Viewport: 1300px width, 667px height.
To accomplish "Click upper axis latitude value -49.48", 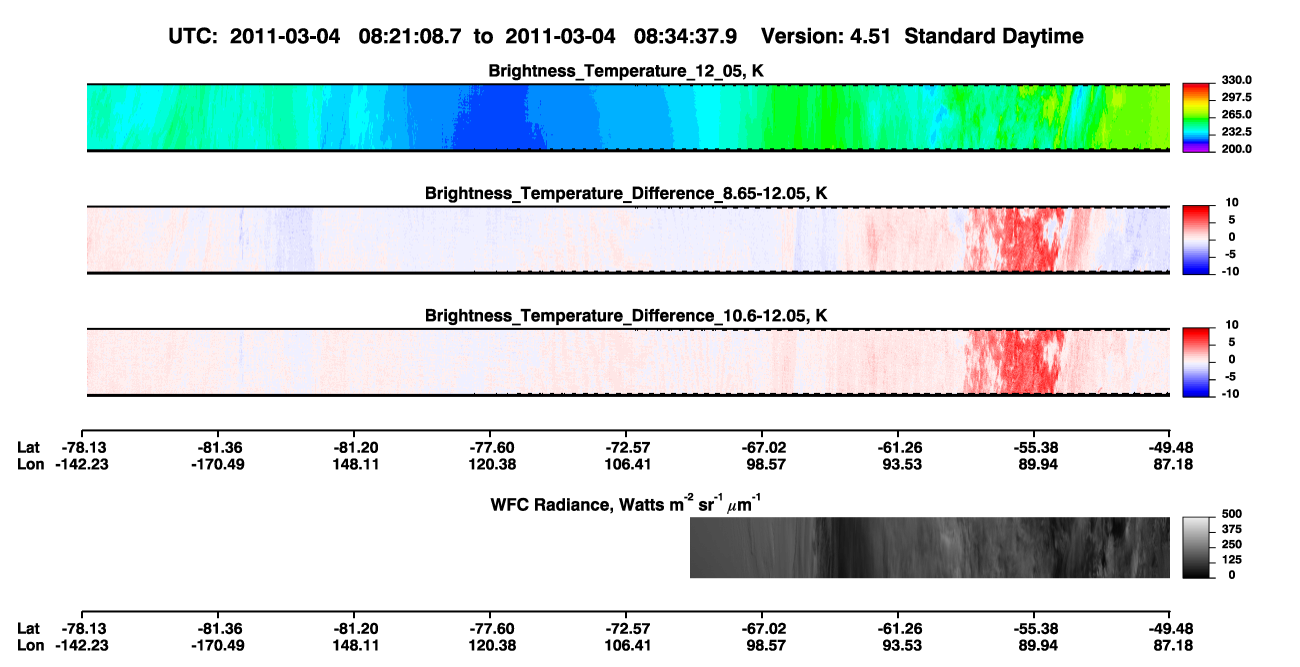I will pyautogui.click(x=1170, y=447).
